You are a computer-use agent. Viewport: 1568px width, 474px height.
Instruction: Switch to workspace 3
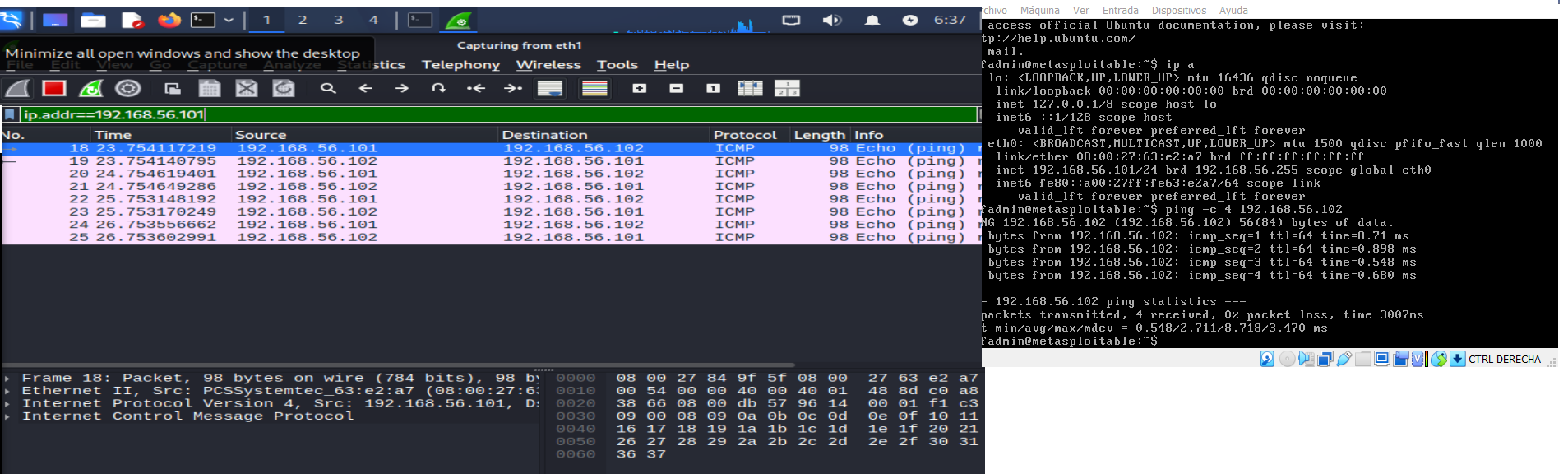click(x=339, y=20)
